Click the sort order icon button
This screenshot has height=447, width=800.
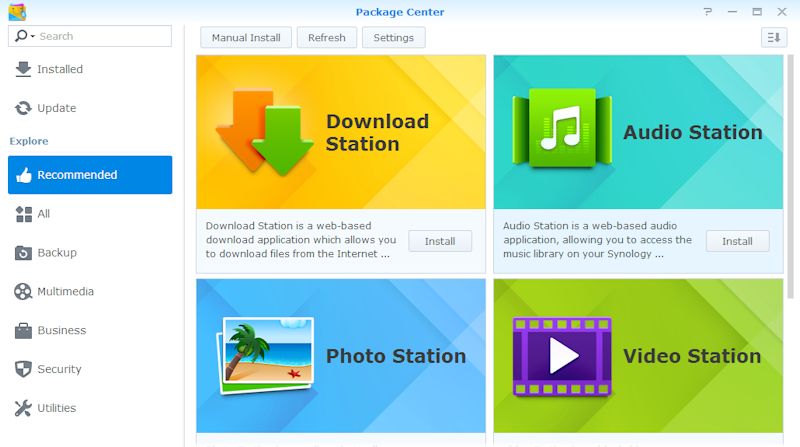(x=774, y=37)
